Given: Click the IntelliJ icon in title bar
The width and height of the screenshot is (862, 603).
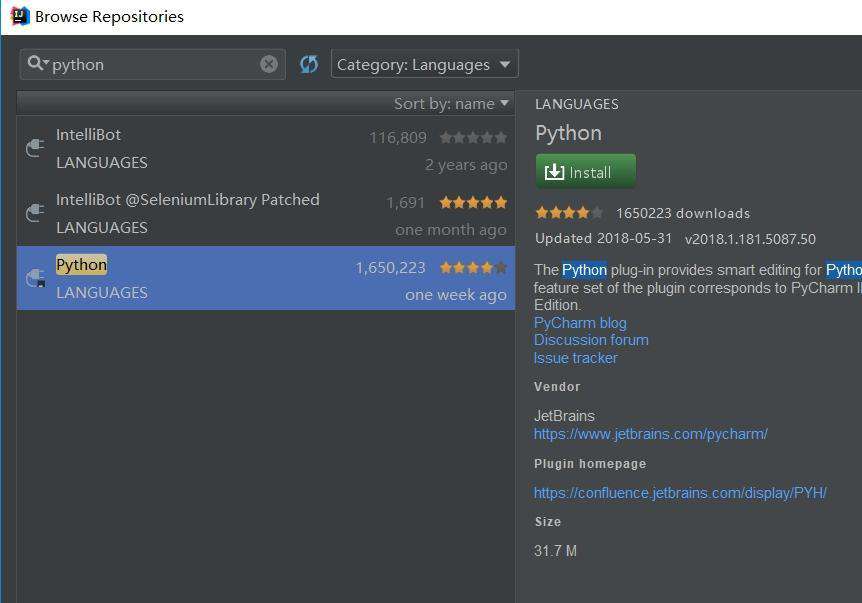Looking at the screenshot, I should point(20,16).
